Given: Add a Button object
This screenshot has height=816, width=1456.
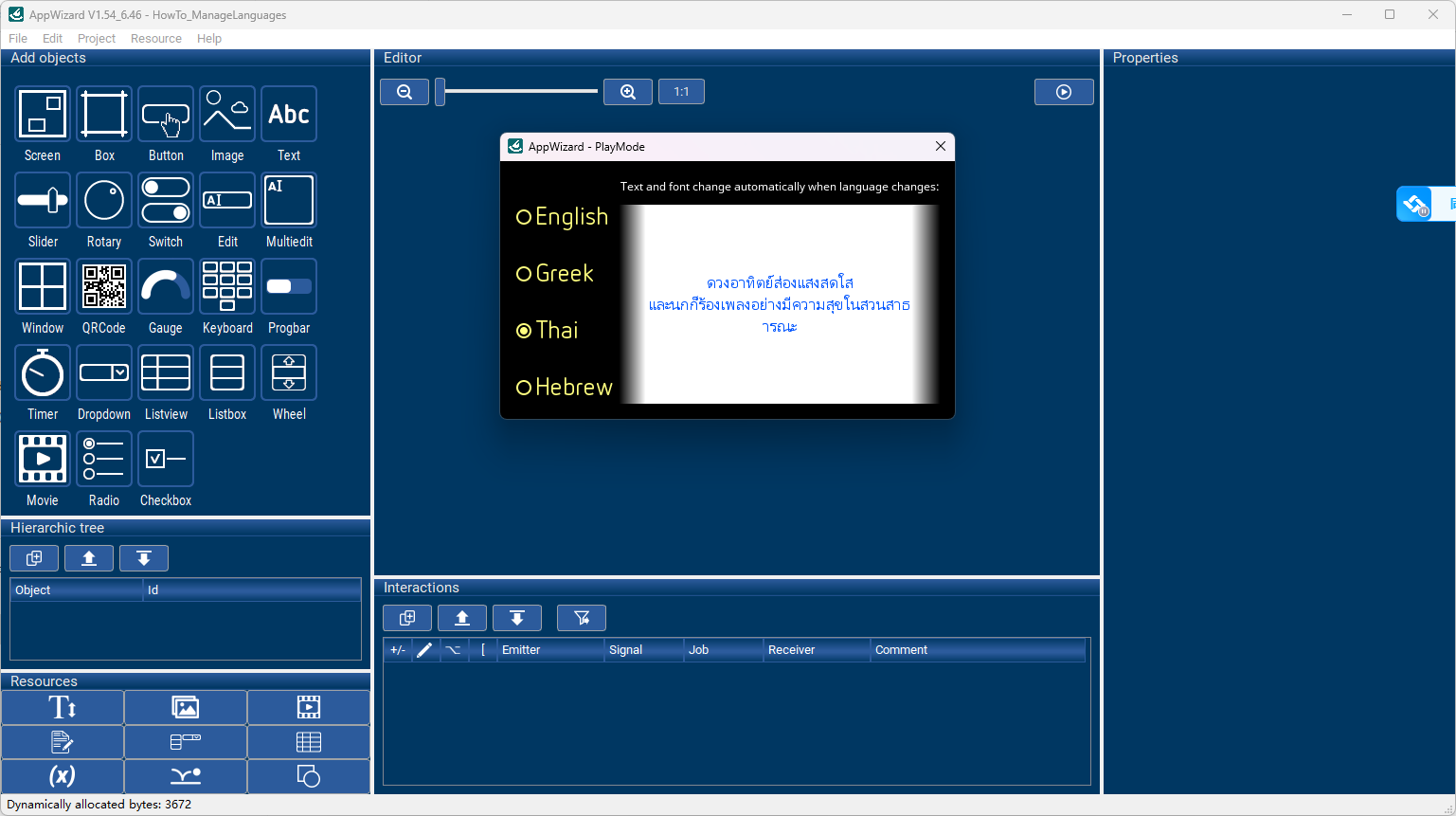Looking at the screenshot, I should coord(166,114).
